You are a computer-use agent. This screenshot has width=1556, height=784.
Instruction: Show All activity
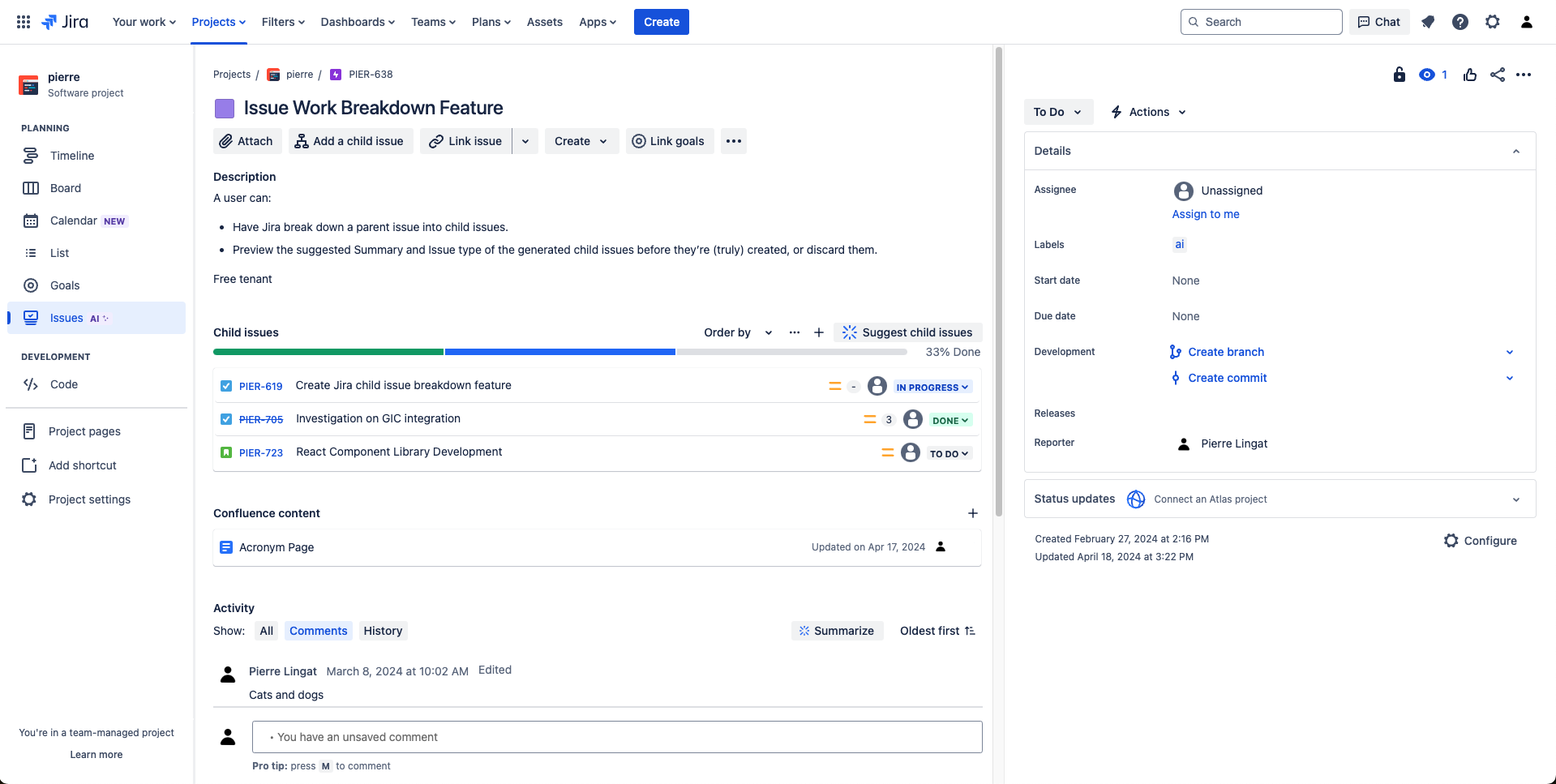pyautogui.click(x=267, y=631)
